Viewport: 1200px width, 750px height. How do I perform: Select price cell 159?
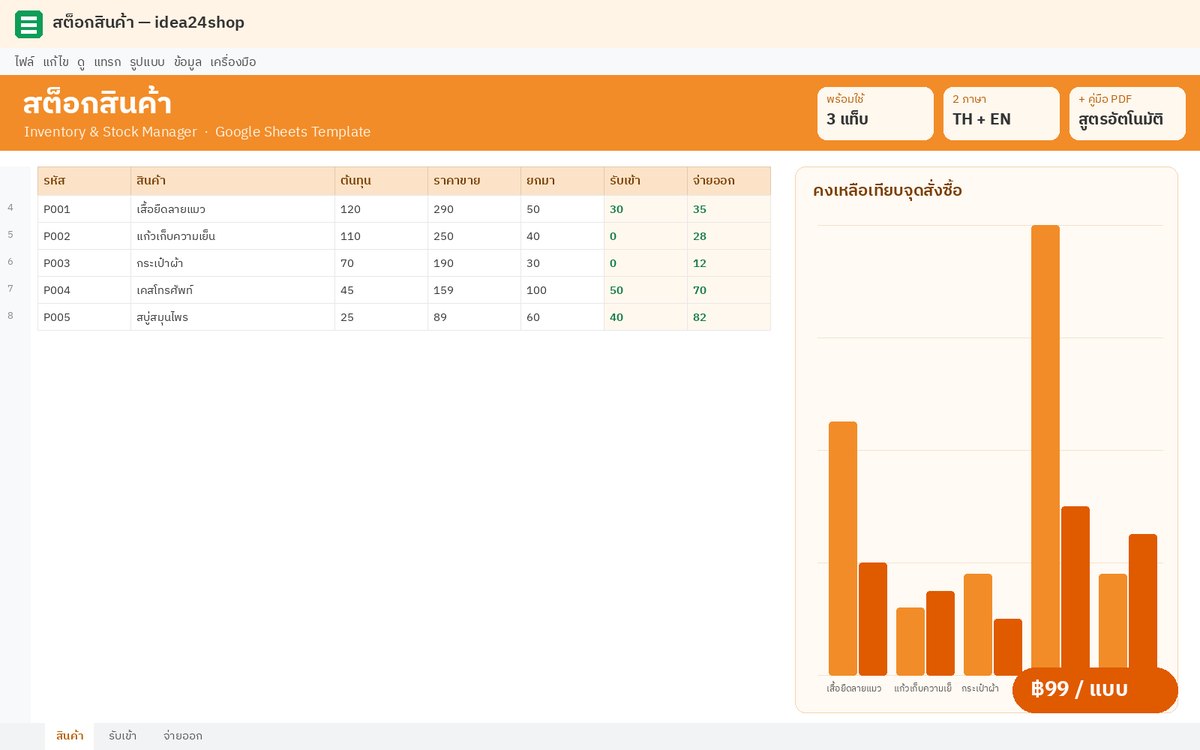474,290
